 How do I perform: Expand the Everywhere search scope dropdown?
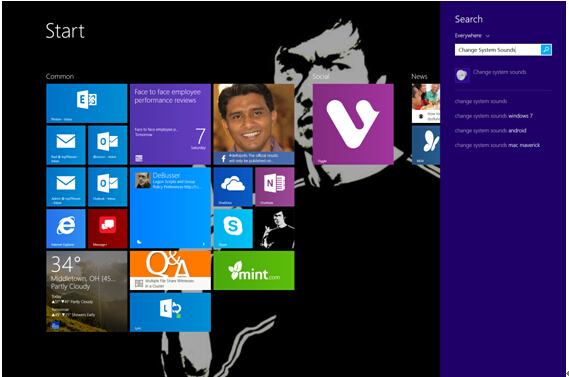(472, 36)
